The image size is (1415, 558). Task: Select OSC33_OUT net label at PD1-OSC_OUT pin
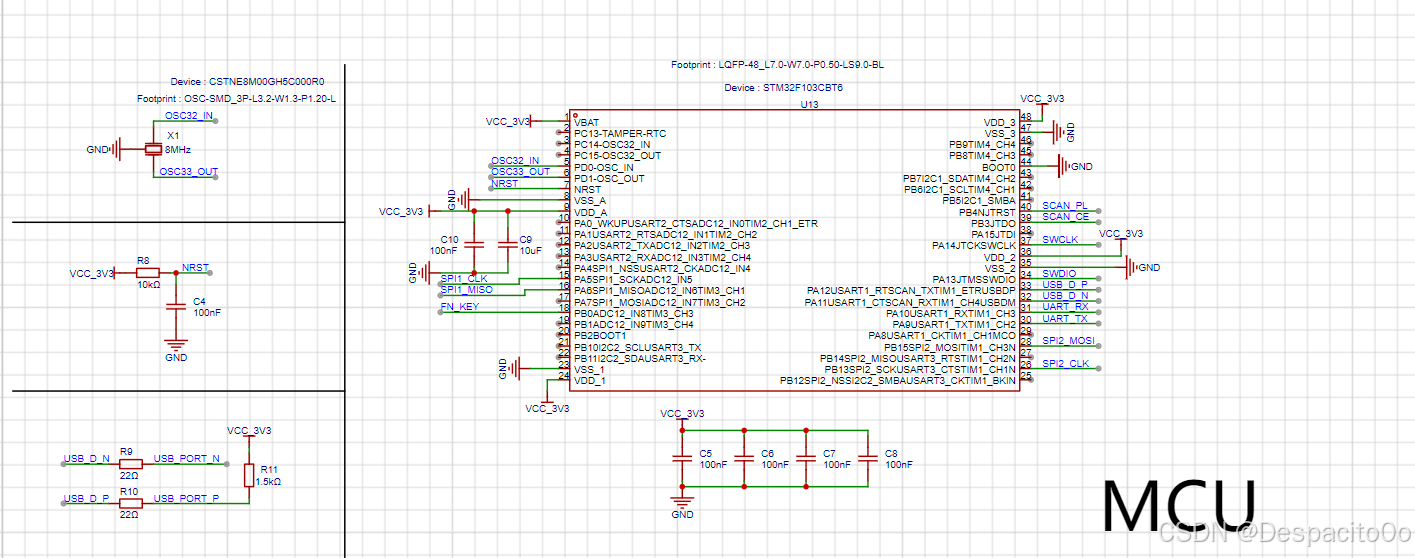[x=520, y=172]
